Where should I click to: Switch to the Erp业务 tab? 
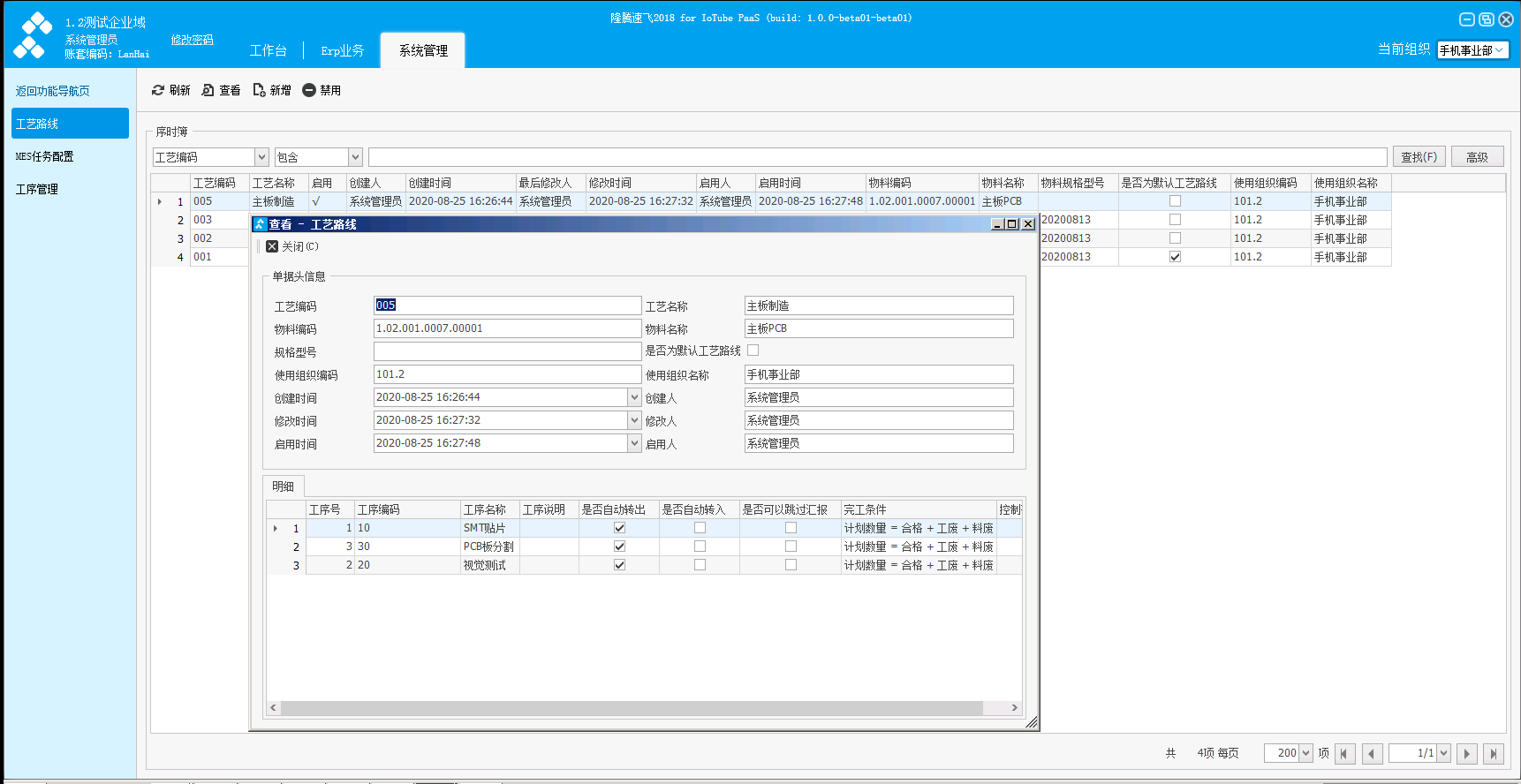[343, 50]
